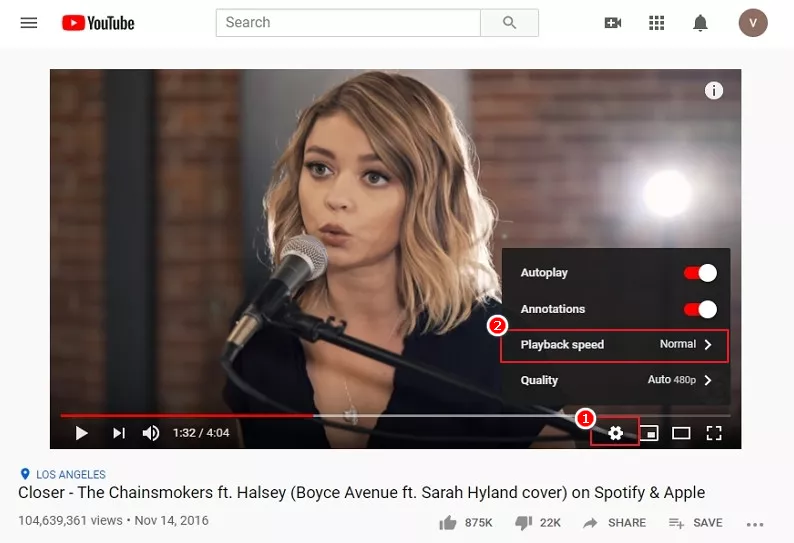Screen dimensions: 794x543
Task: Go to YouTube home via logo
Action: click(98, 23)
